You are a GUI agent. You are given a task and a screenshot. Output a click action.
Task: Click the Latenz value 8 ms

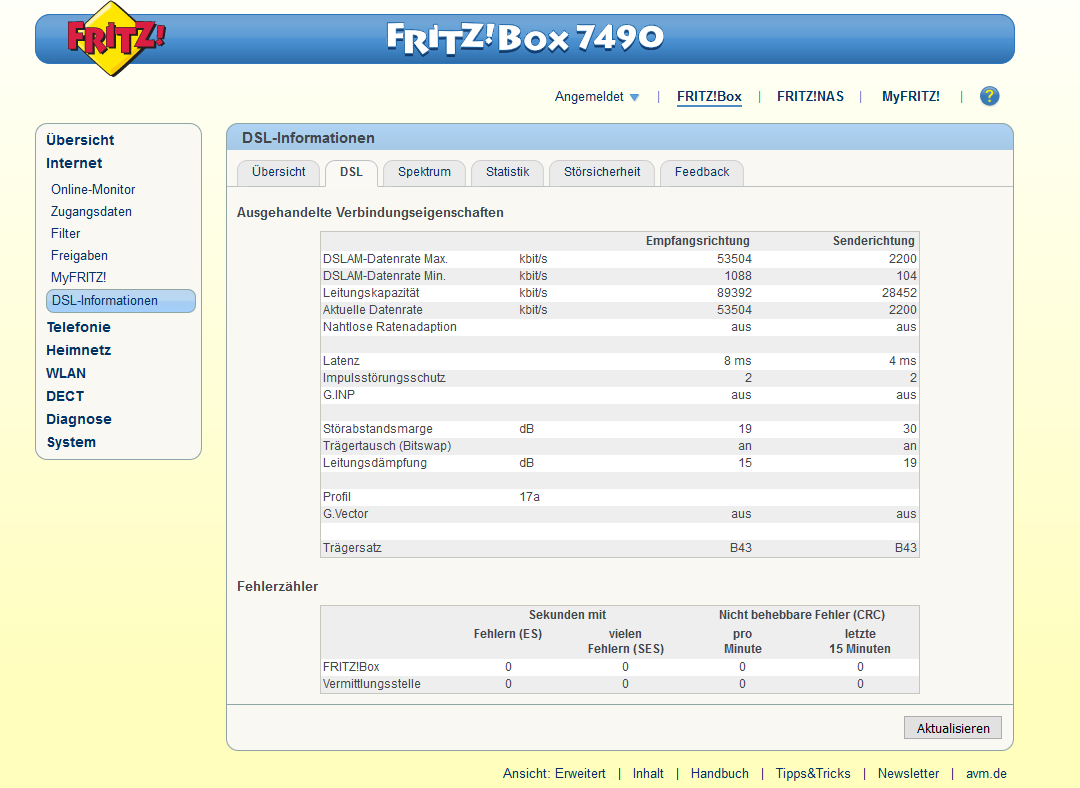click(737, 361)
